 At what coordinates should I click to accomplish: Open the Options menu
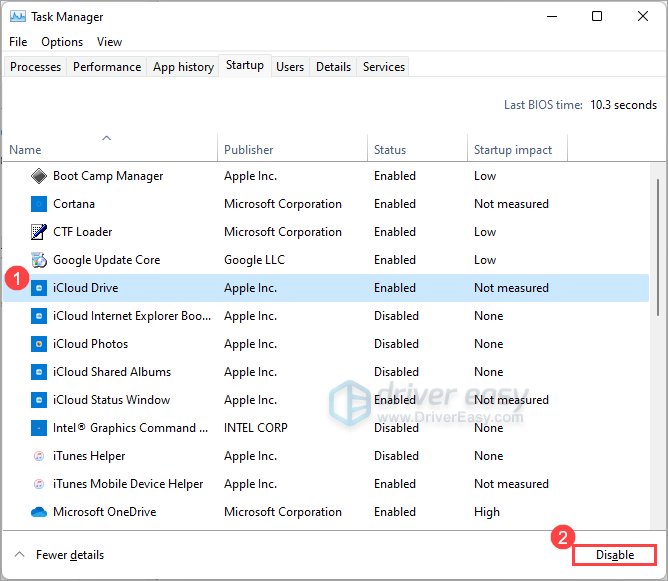pos(62,42)
